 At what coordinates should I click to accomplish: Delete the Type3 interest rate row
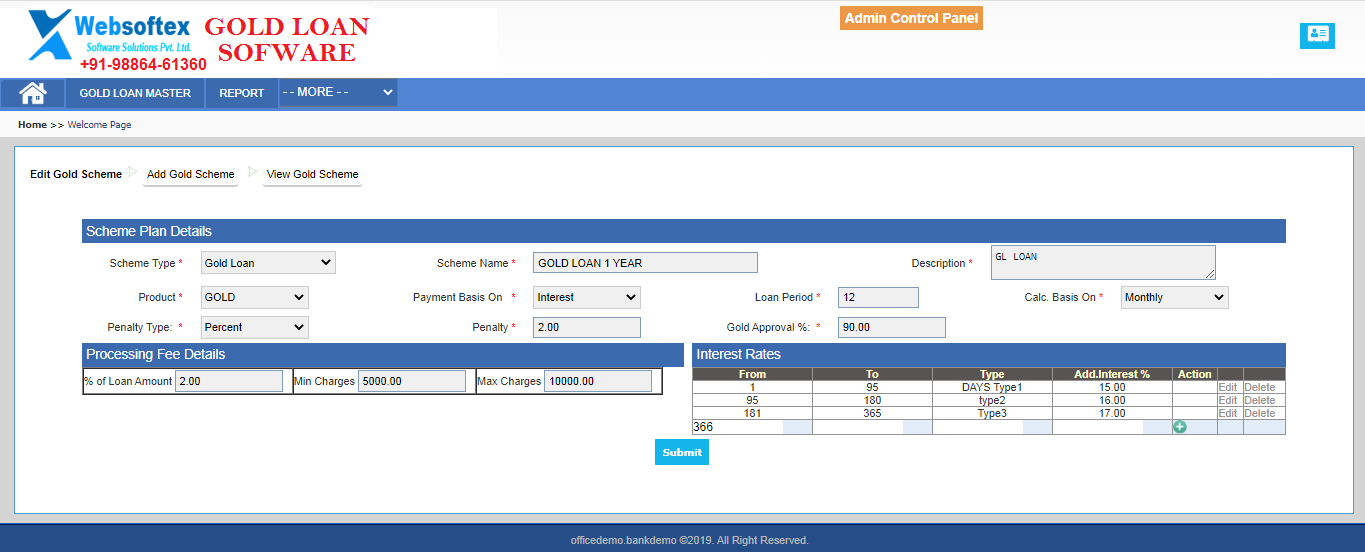point(1259,413)
